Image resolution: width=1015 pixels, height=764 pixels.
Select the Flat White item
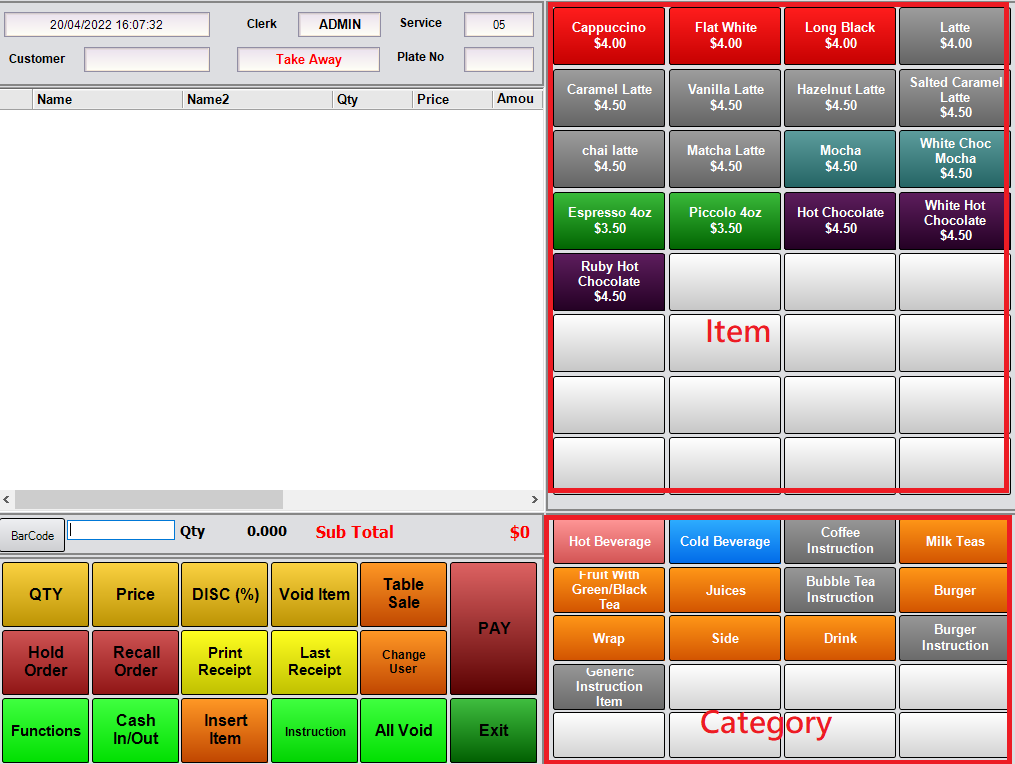click(725, 36)
